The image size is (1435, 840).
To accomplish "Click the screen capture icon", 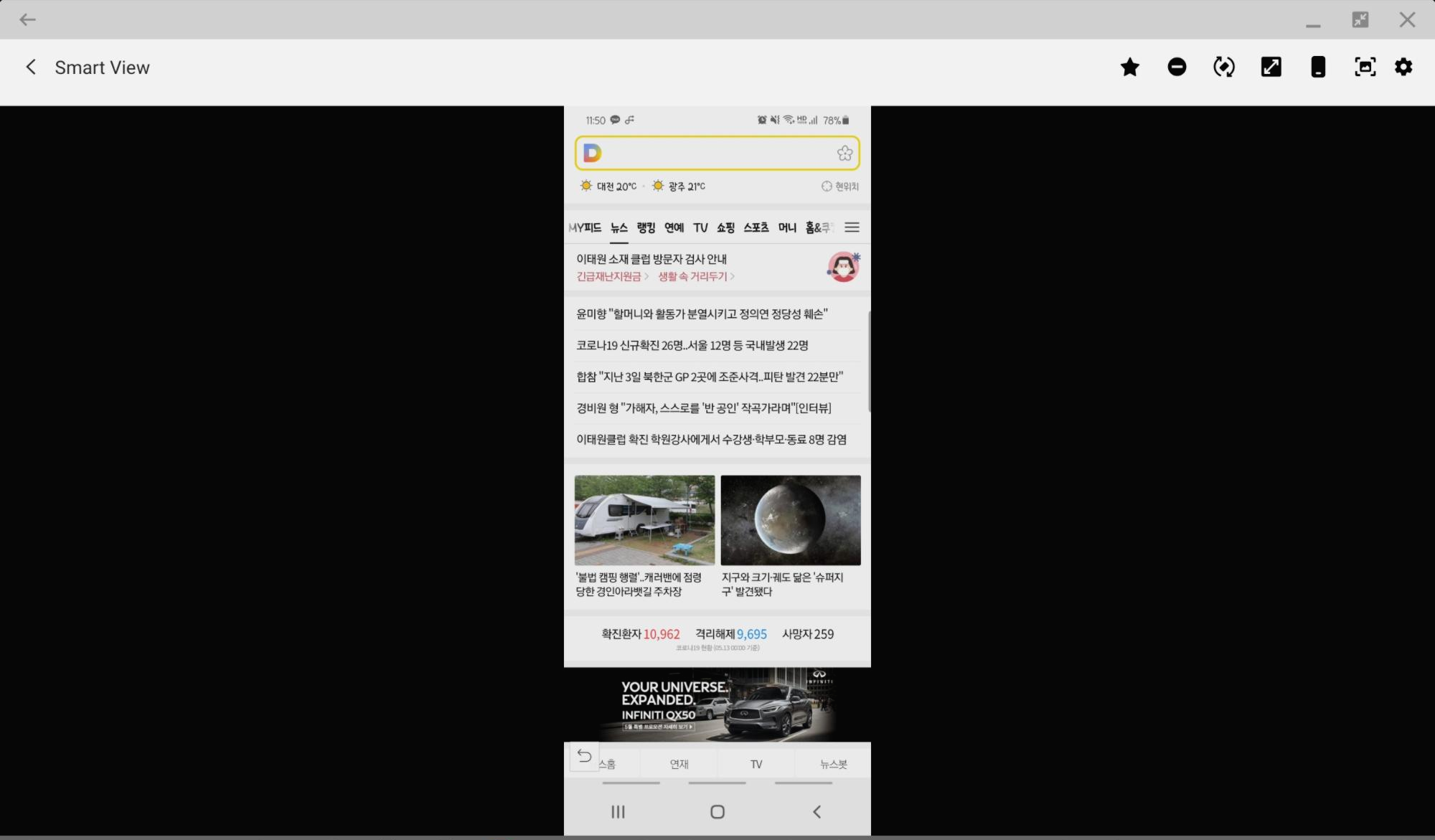I will (1365, 67).
